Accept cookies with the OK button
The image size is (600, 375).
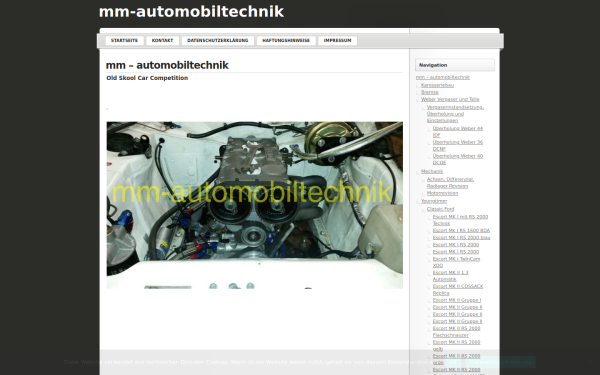pyautogui.click(x=453, y=362)
